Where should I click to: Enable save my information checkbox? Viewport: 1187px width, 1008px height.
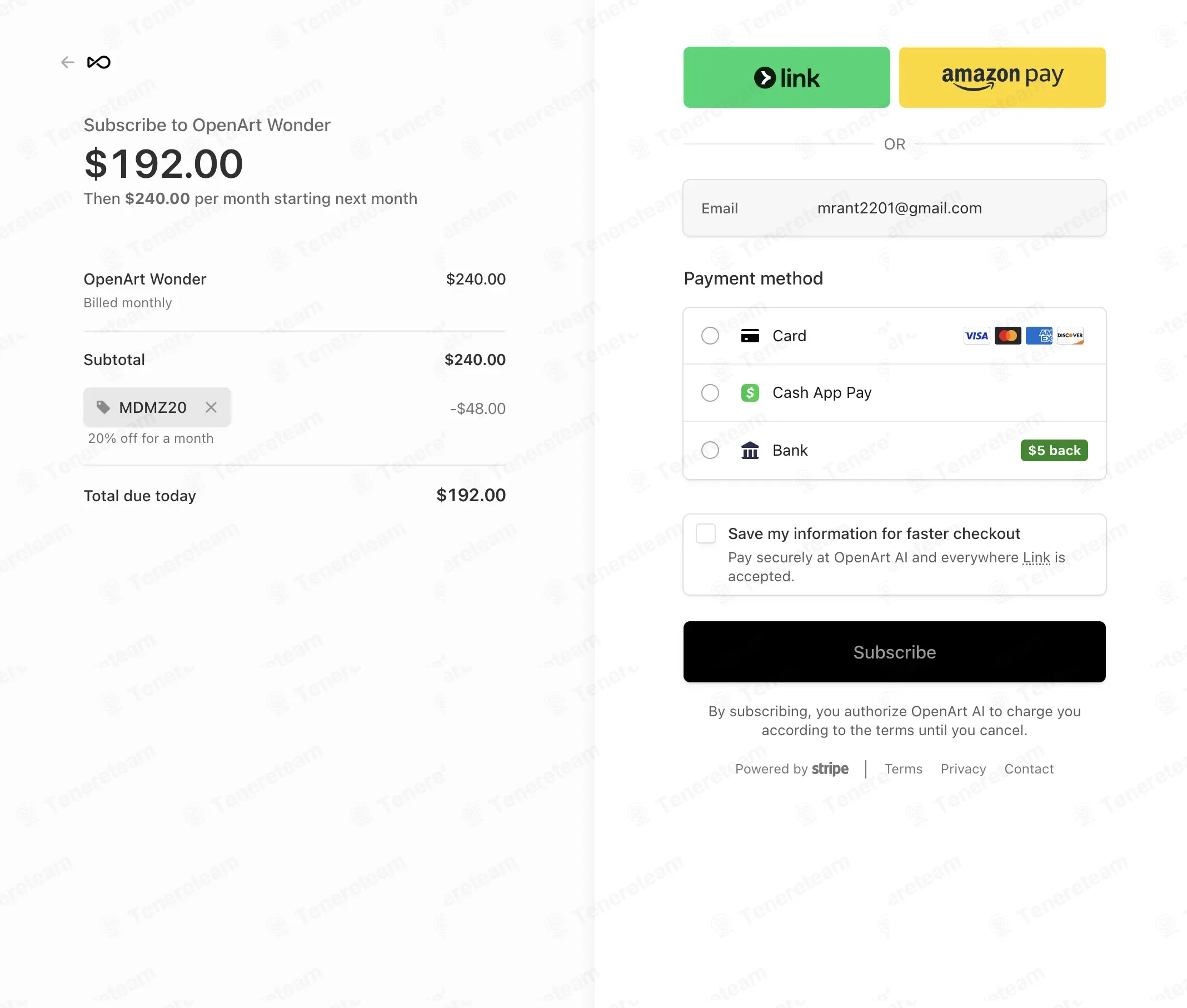pyautogui.click(x=706, y=533)
